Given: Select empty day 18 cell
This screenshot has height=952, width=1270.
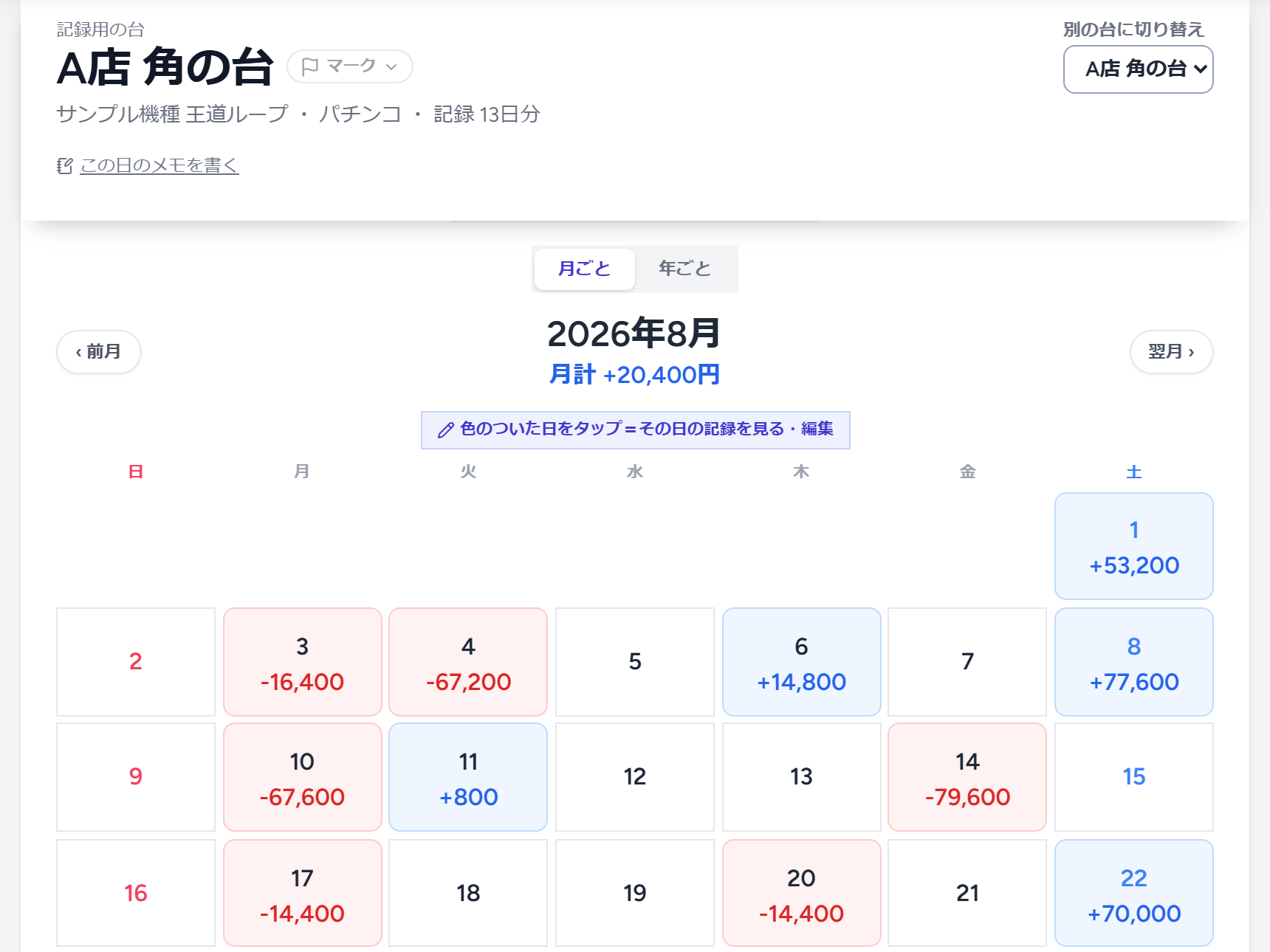Looking at the screenshot, I should point(468,893).
